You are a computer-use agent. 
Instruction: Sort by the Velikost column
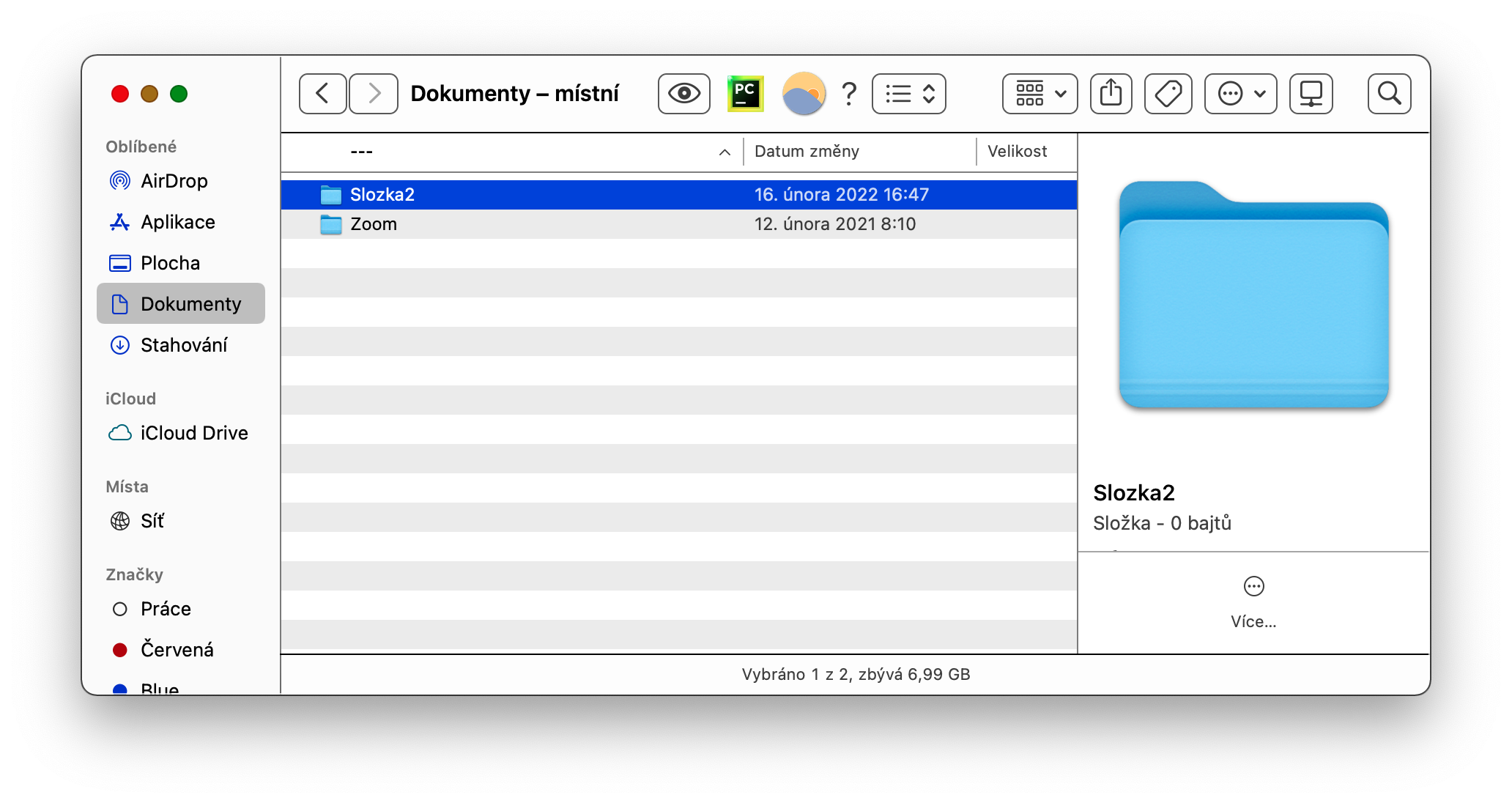pos(1027,152)
